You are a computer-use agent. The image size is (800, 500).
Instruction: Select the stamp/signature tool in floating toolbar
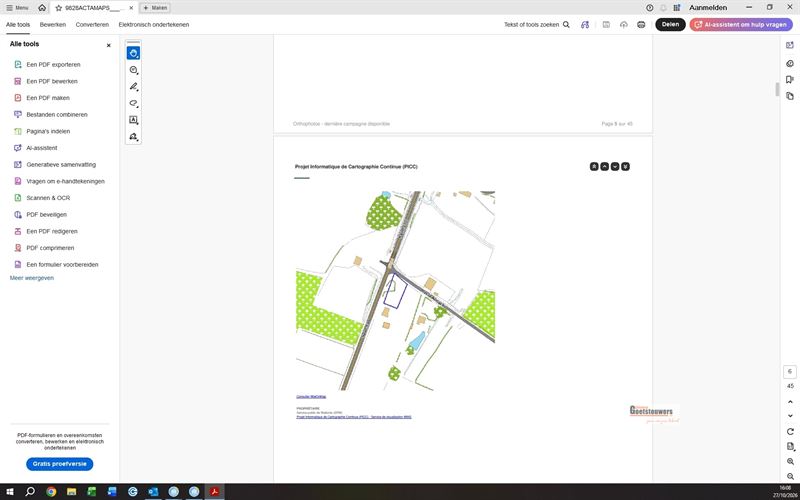pos(133,137)
